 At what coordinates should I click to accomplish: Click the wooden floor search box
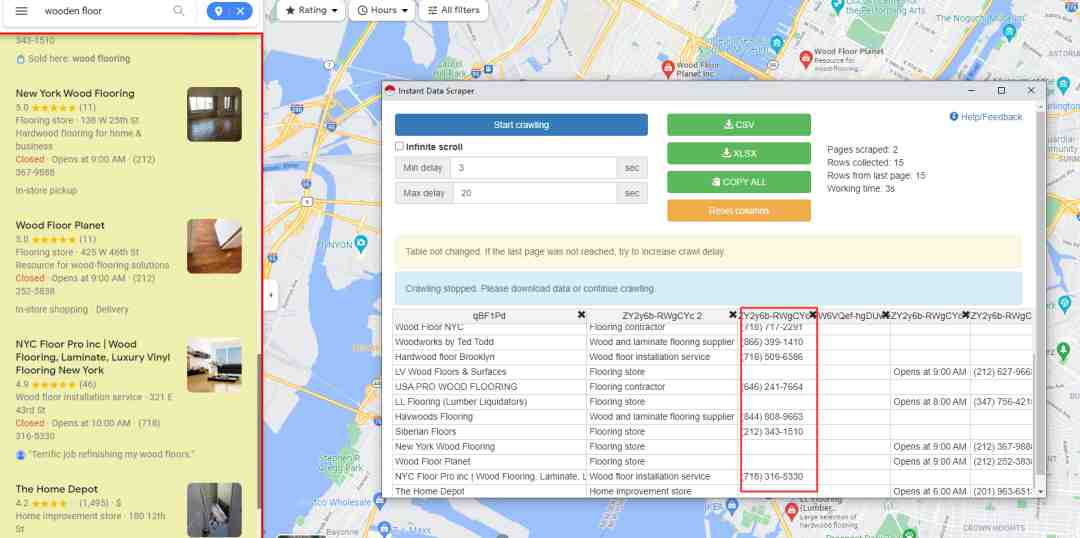click(103, 11)
